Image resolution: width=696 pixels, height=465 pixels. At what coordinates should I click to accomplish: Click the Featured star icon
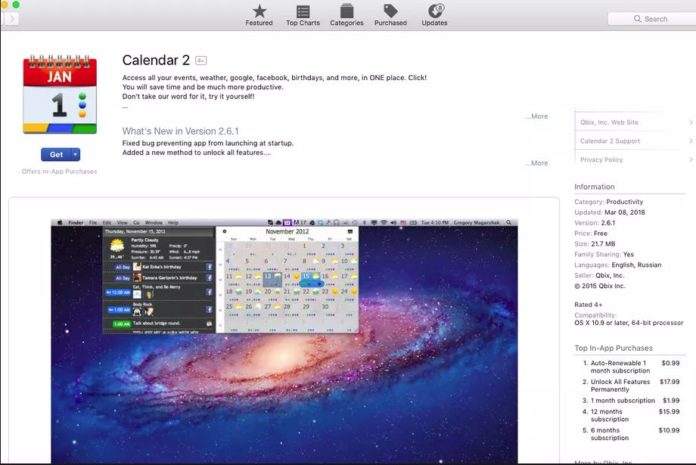(259, 11)
